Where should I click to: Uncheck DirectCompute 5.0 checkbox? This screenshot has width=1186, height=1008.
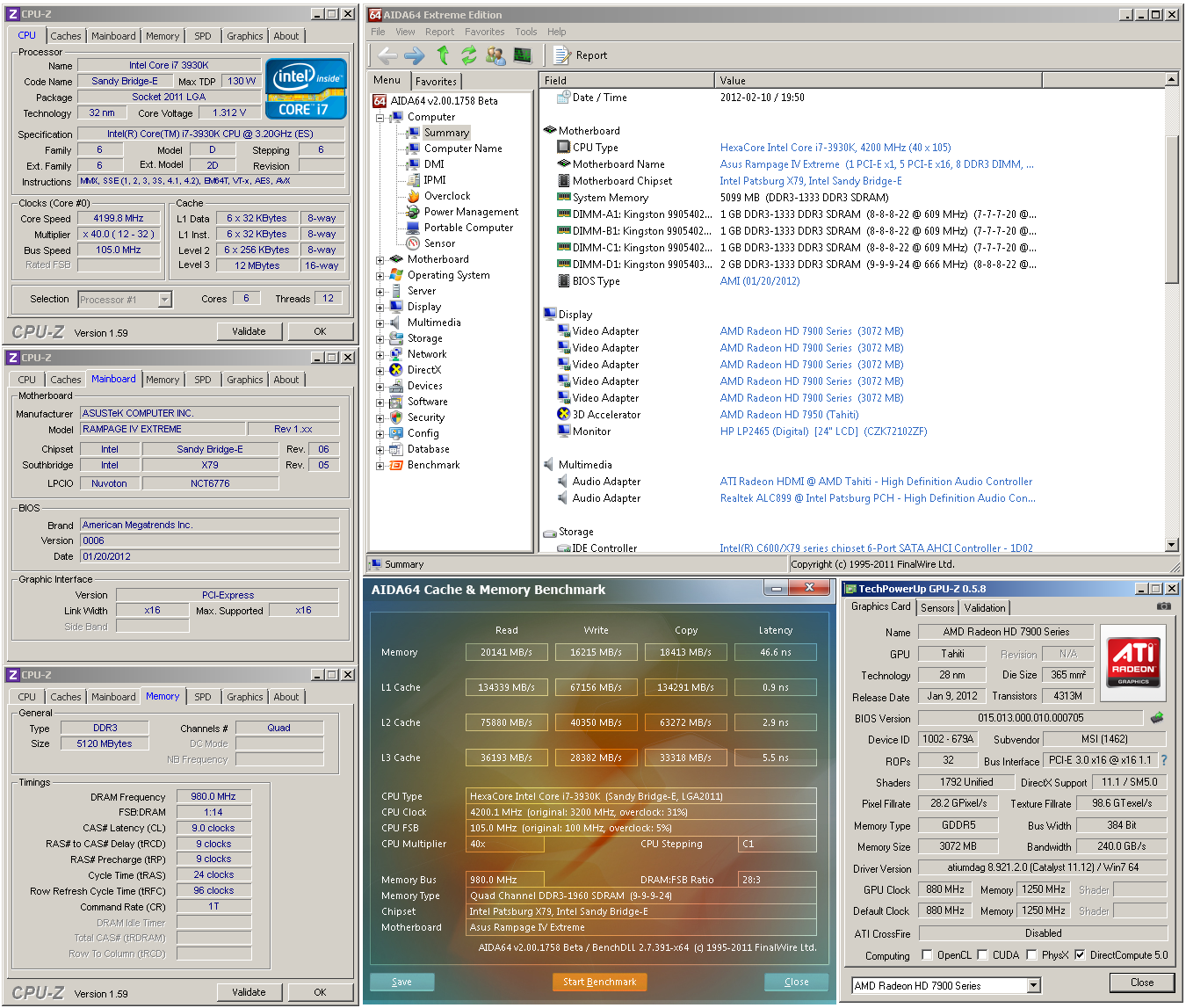coord(1080,955)
